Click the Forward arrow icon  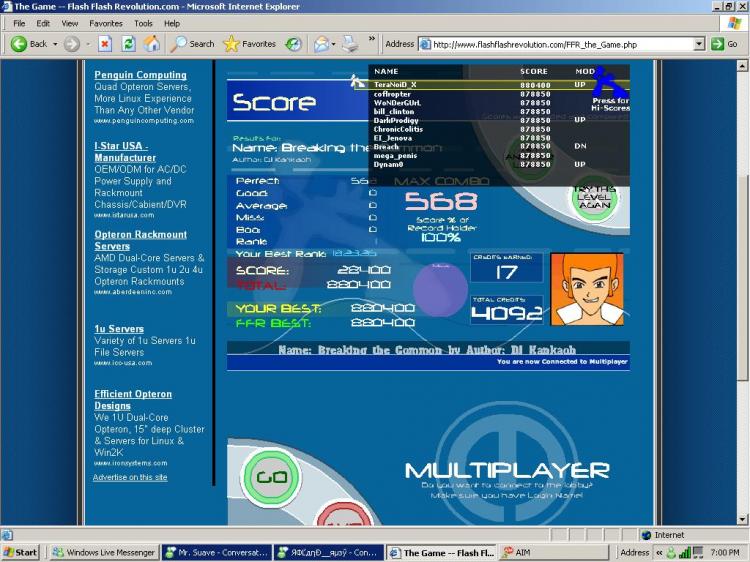pyautogui.click(x=72, y=44)
